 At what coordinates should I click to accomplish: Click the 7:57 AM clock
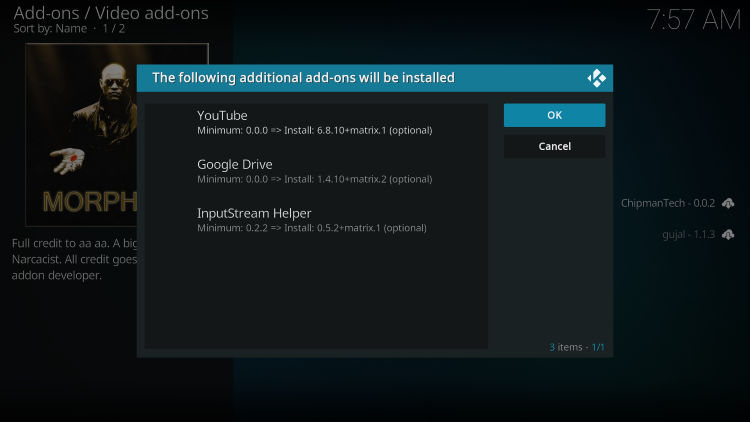click(694, 20)
